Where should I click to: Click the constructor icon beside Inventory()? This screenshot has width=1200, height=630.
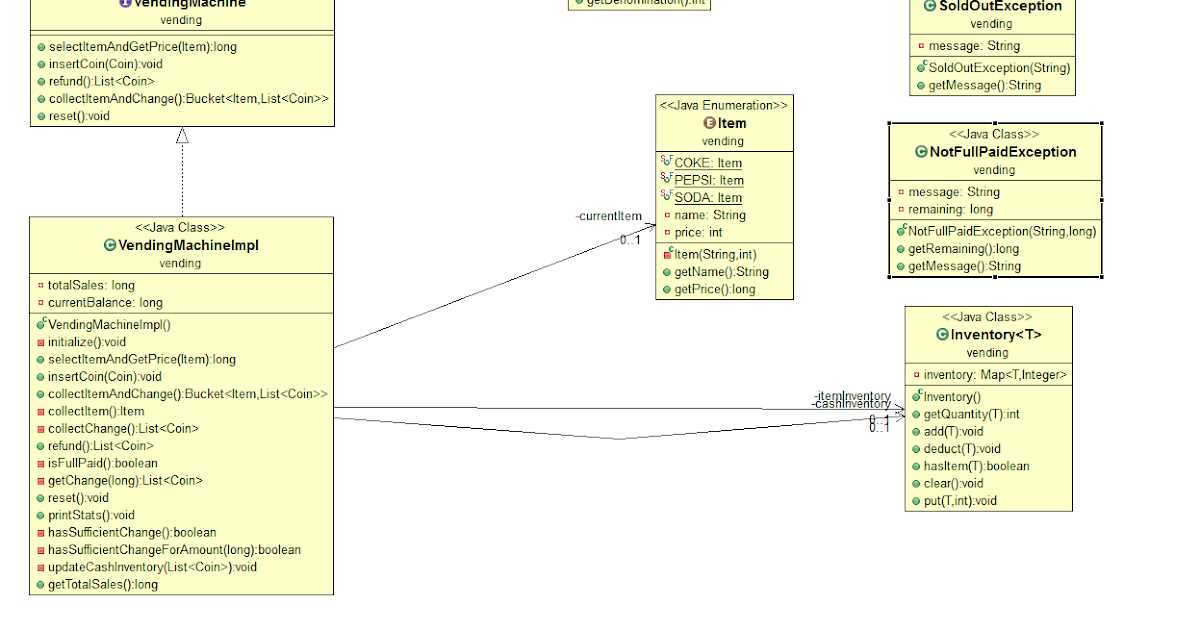coord(916,397)
